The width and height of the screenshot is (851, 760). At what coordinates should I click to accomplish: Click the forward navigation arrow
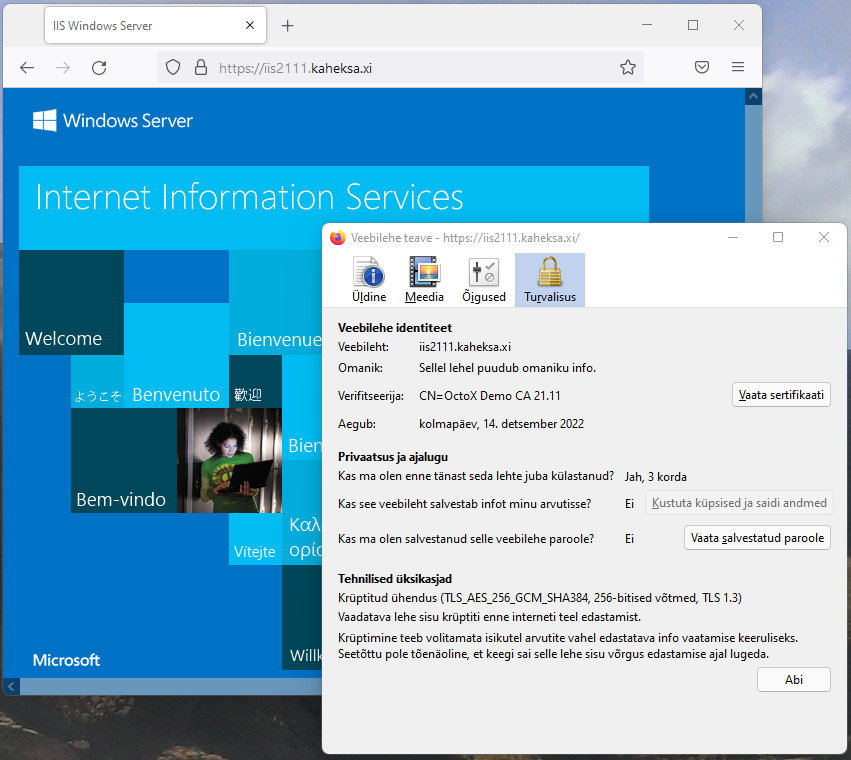(x=62, y=67)
